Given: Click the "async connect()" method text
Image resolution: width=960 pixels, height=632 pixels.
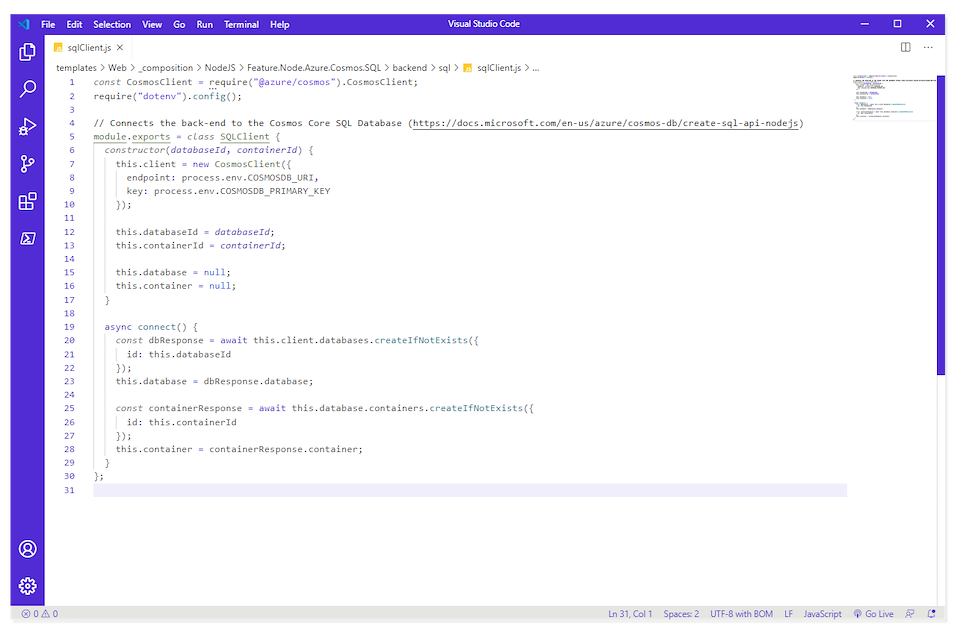Looking at the screenshot, I should pyautogui.click(x=146, y=327).
